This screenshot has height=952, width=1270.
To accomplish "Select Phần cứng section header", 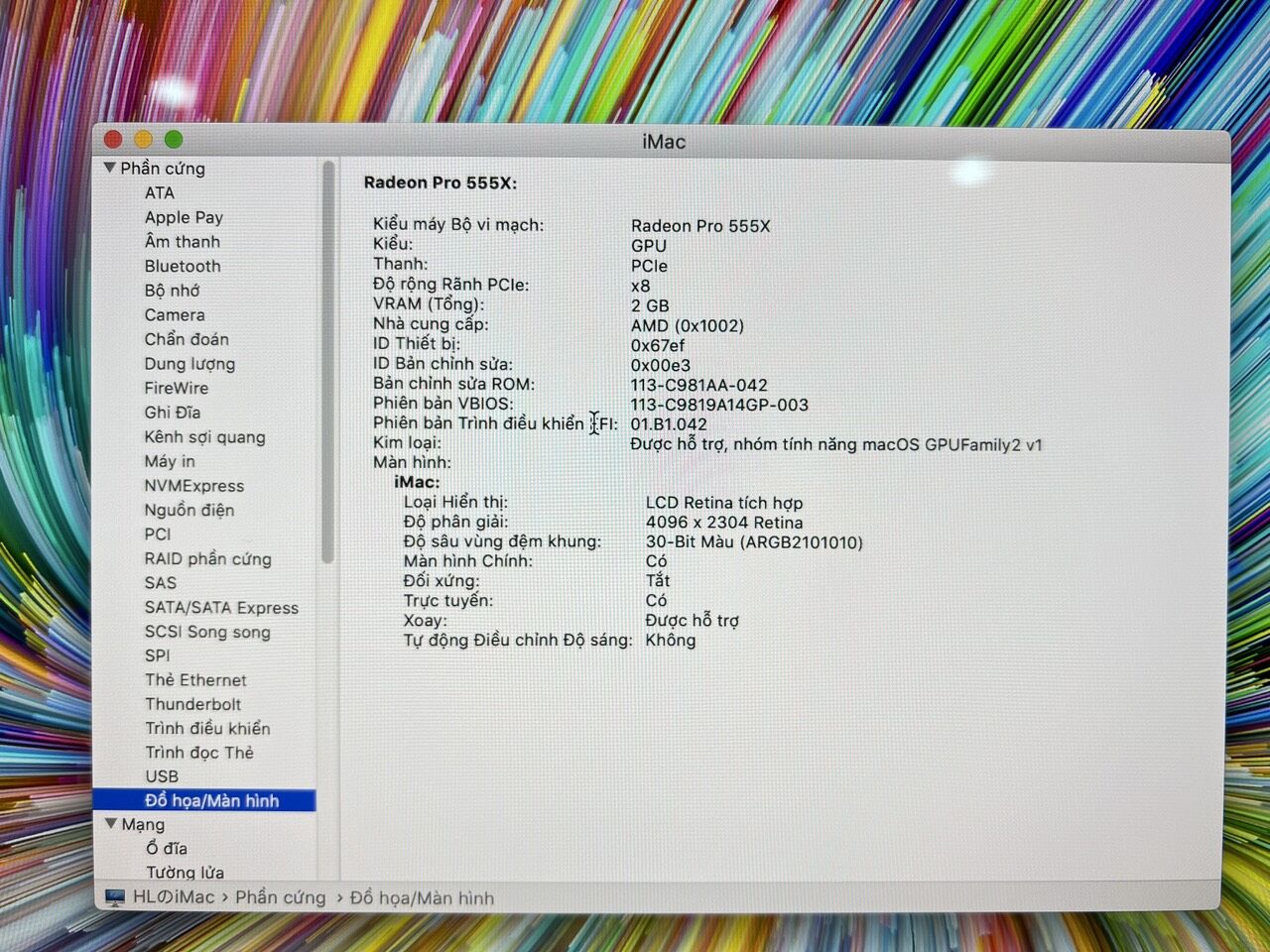I will 163,169.
